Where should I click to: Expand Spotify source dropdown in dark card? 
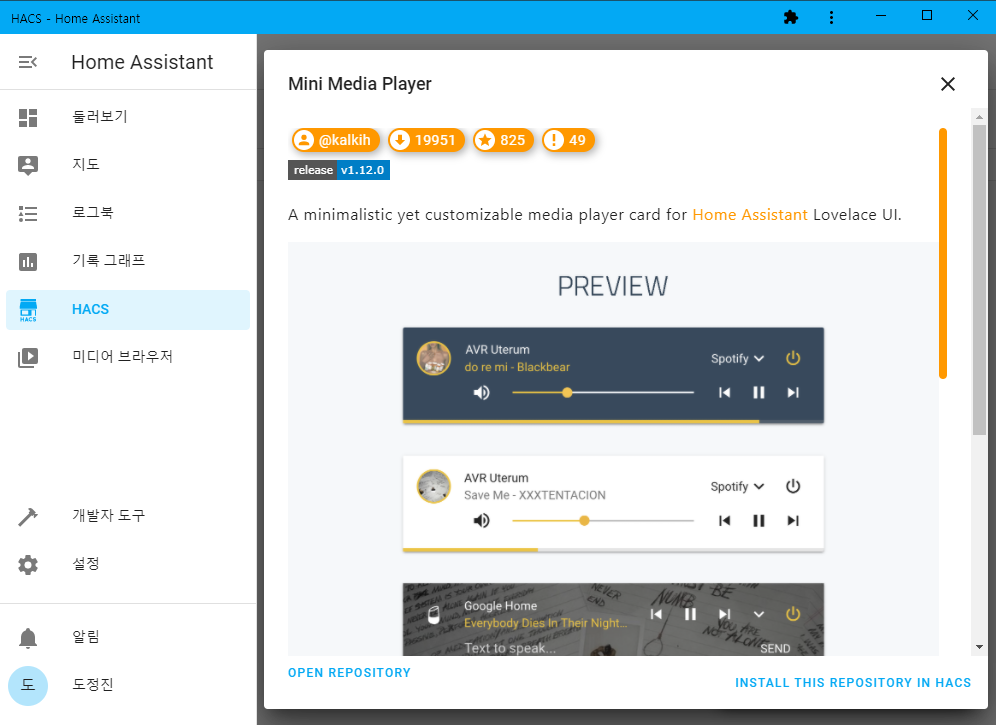click(737, 358)
